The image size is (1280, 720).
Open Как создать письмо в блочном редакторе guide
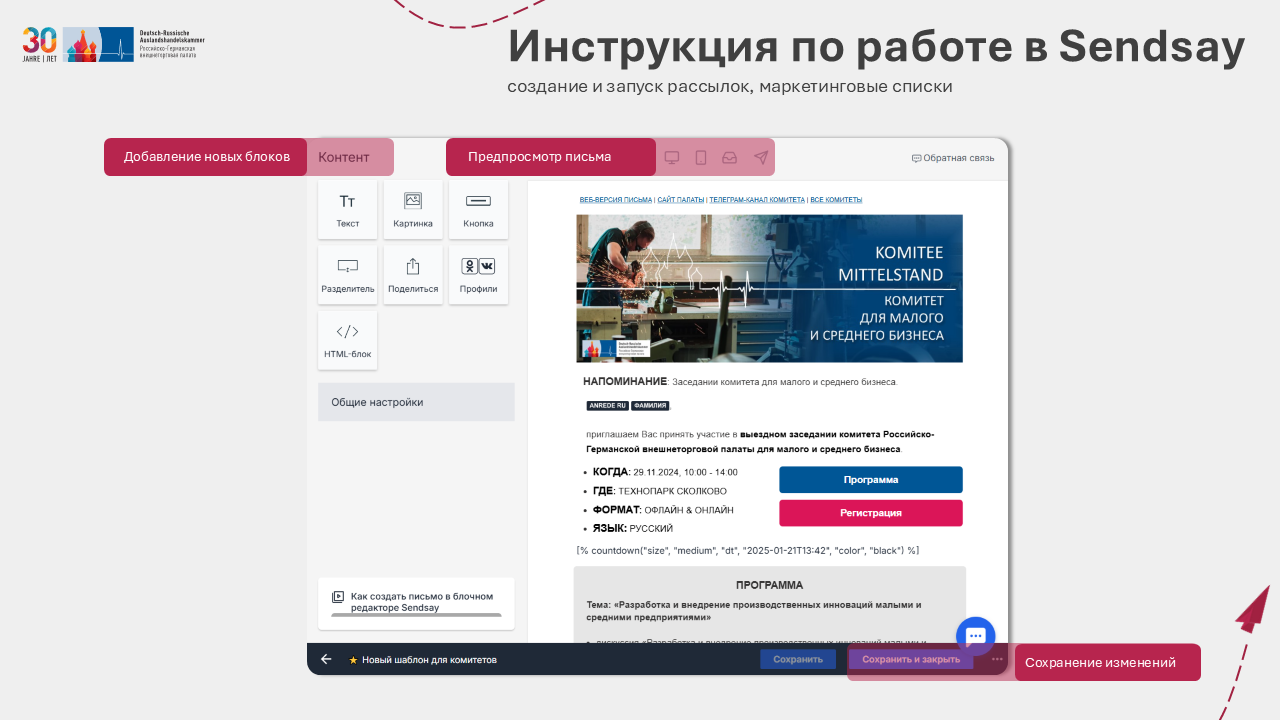pos(416,603)
